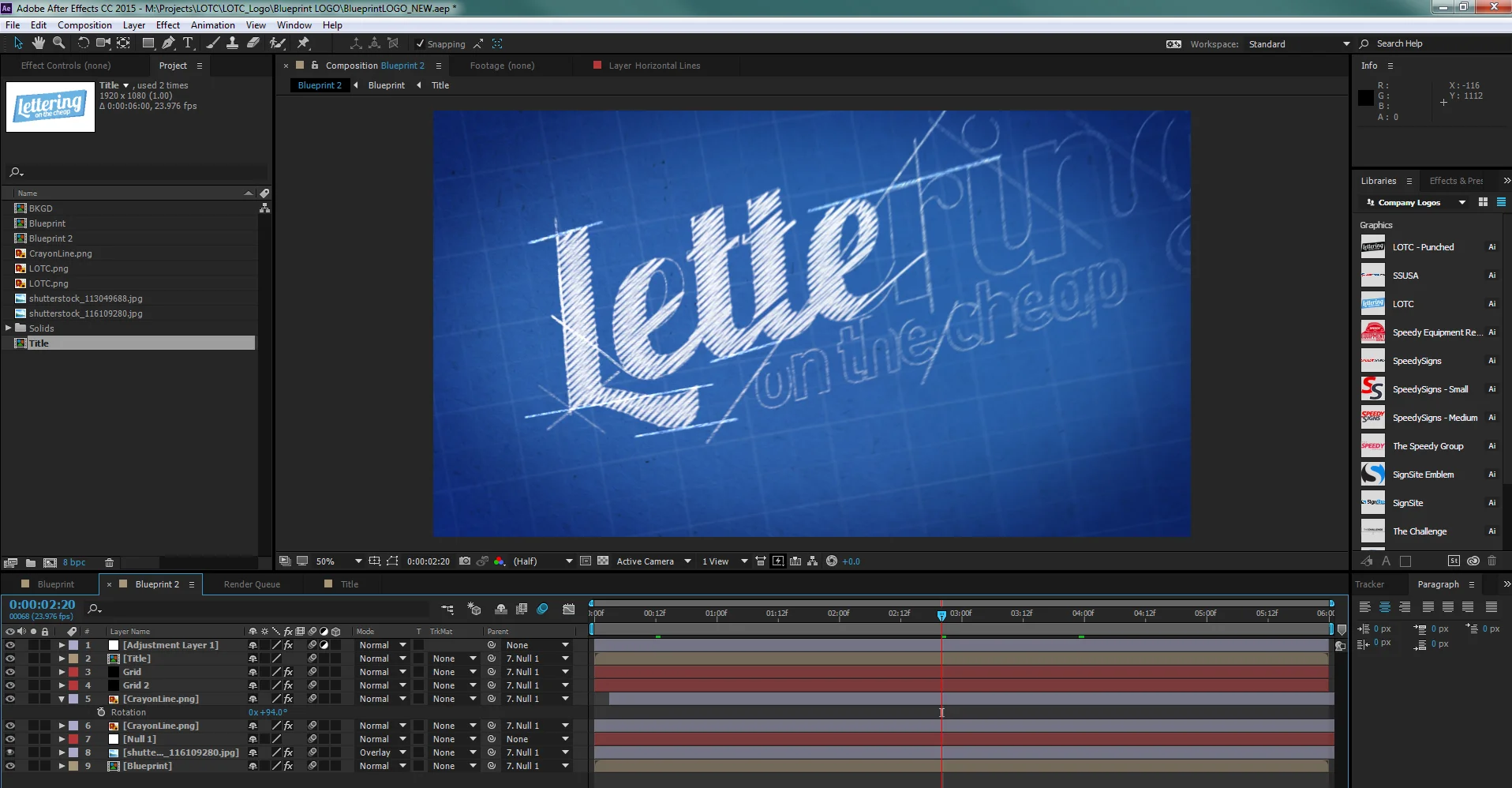The height and width of the screenshot is (788, 1512).
Task: Create a new folder in Project panel
Action: pos(31,563)
